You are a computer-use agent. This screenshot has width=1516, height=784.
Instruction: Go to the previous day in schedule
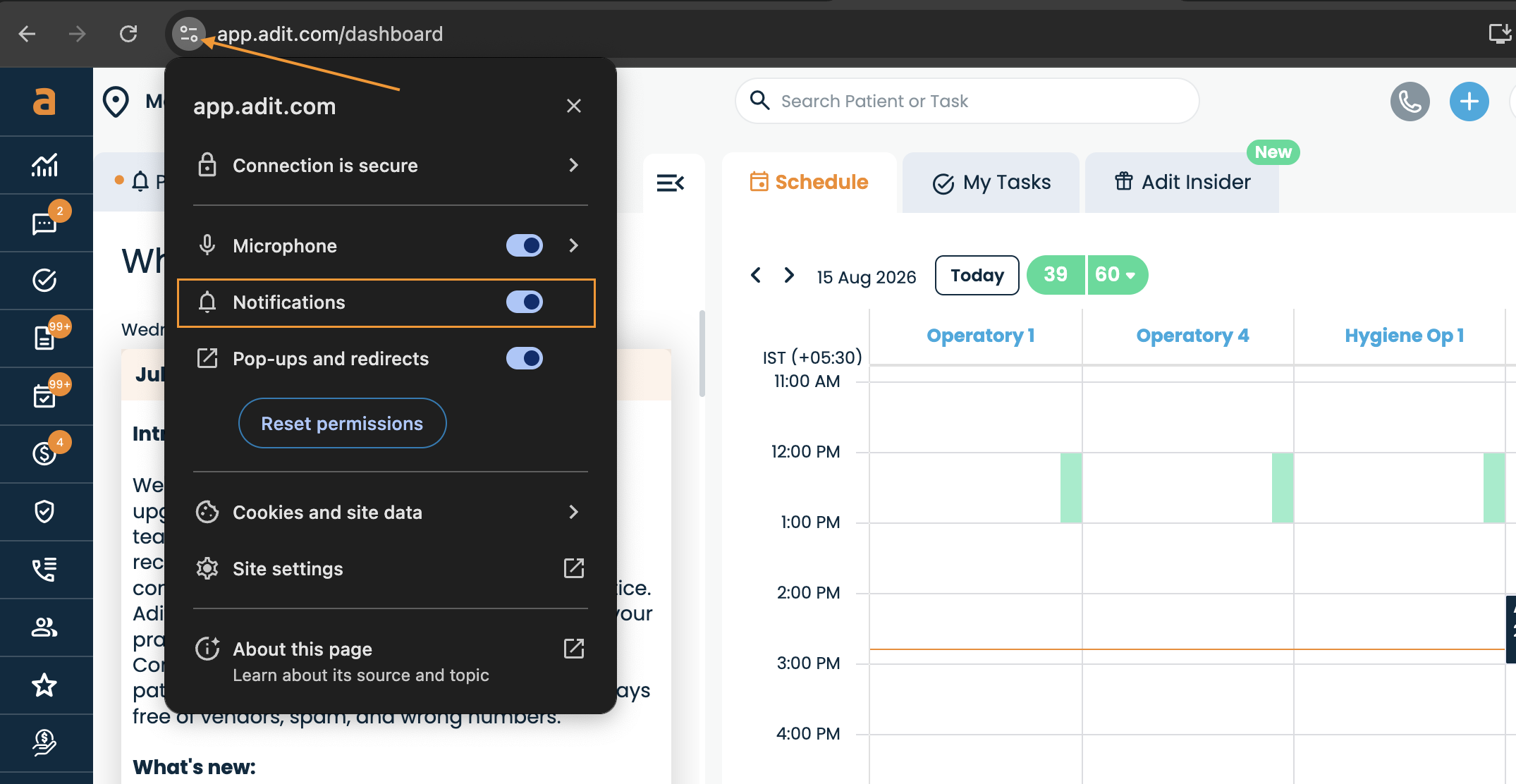pyautogui.click(x=756, y=275)
